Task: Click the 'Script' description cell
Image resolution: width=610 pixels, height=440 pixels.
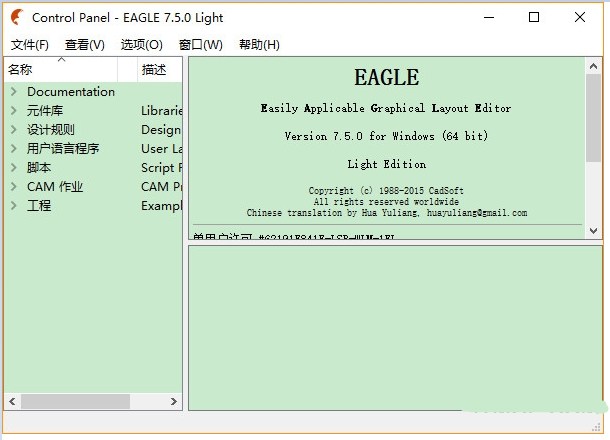Action: point(161,168)
